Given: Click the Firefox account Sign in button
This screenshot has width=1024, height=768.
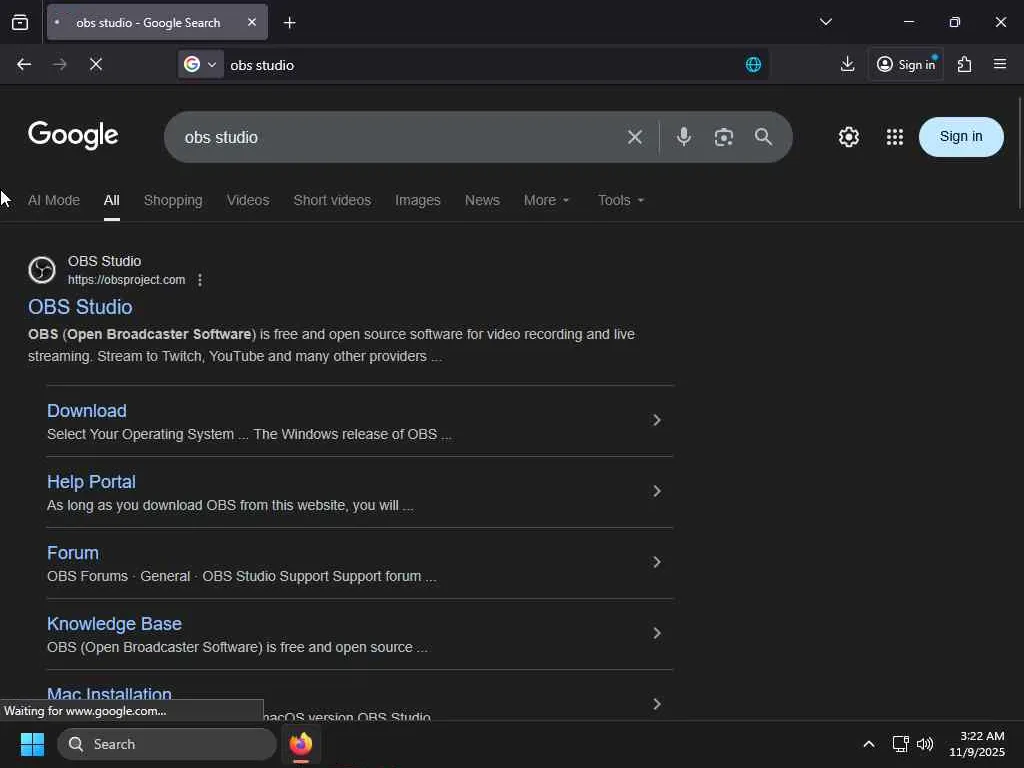Looking at the screenshot, I should 906,64.
